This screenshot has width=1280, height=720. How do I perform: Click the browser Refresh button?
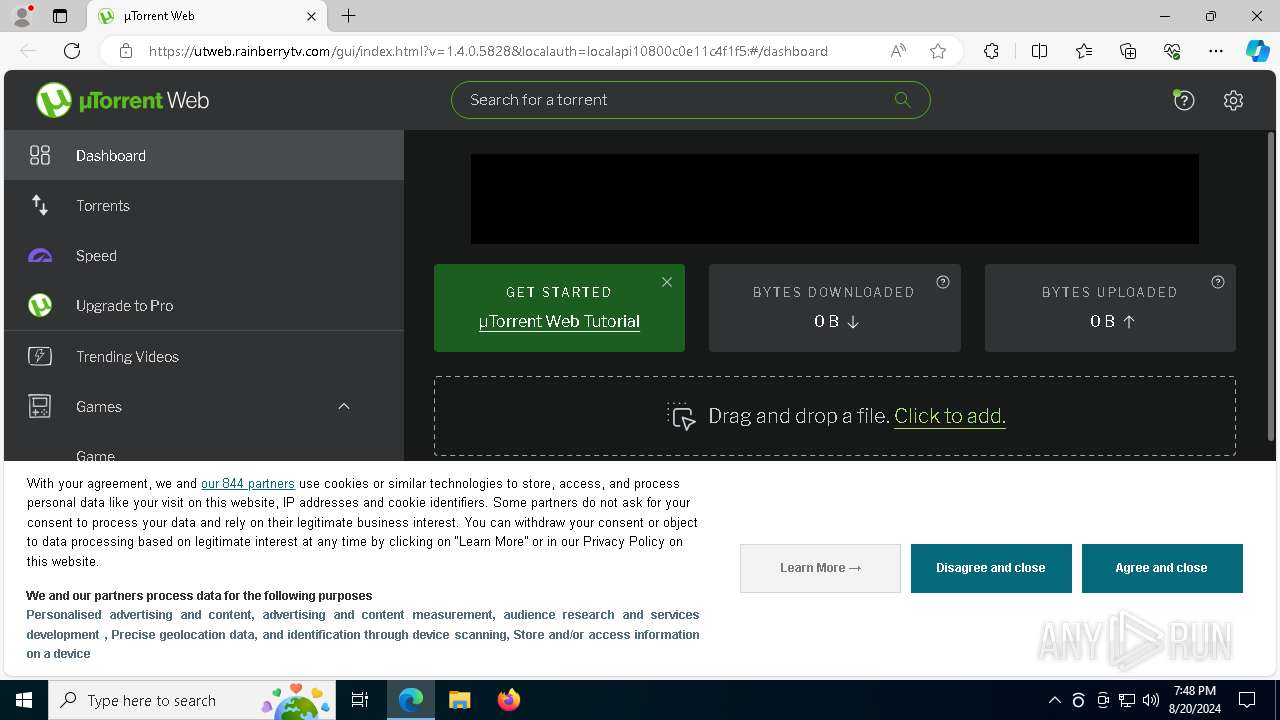tap(72, 51)
